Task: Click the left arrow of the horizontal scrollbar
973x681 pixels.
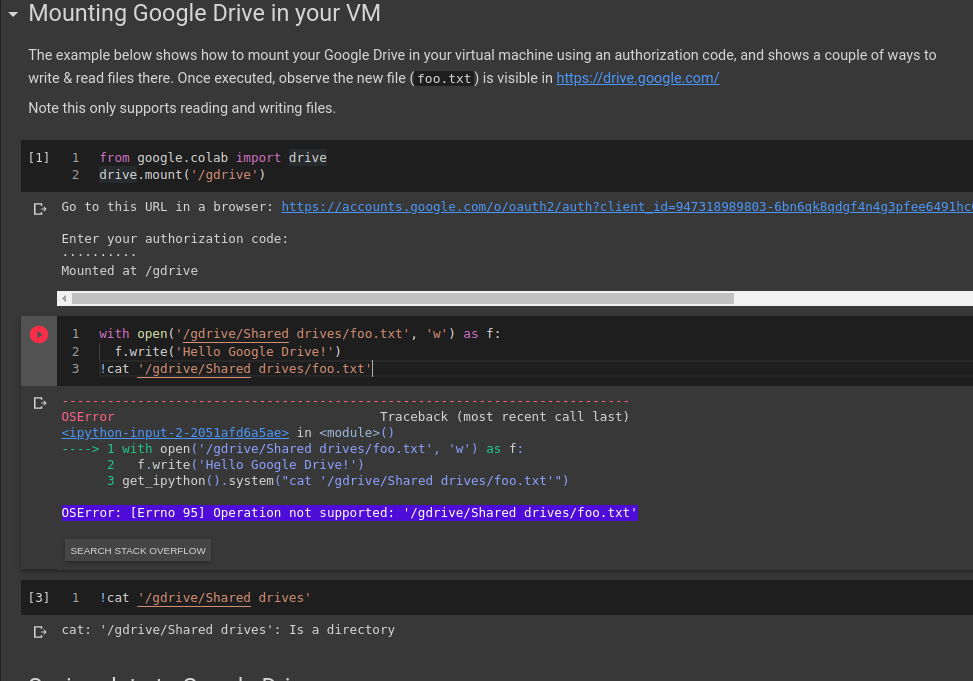Action: [64, 298]
